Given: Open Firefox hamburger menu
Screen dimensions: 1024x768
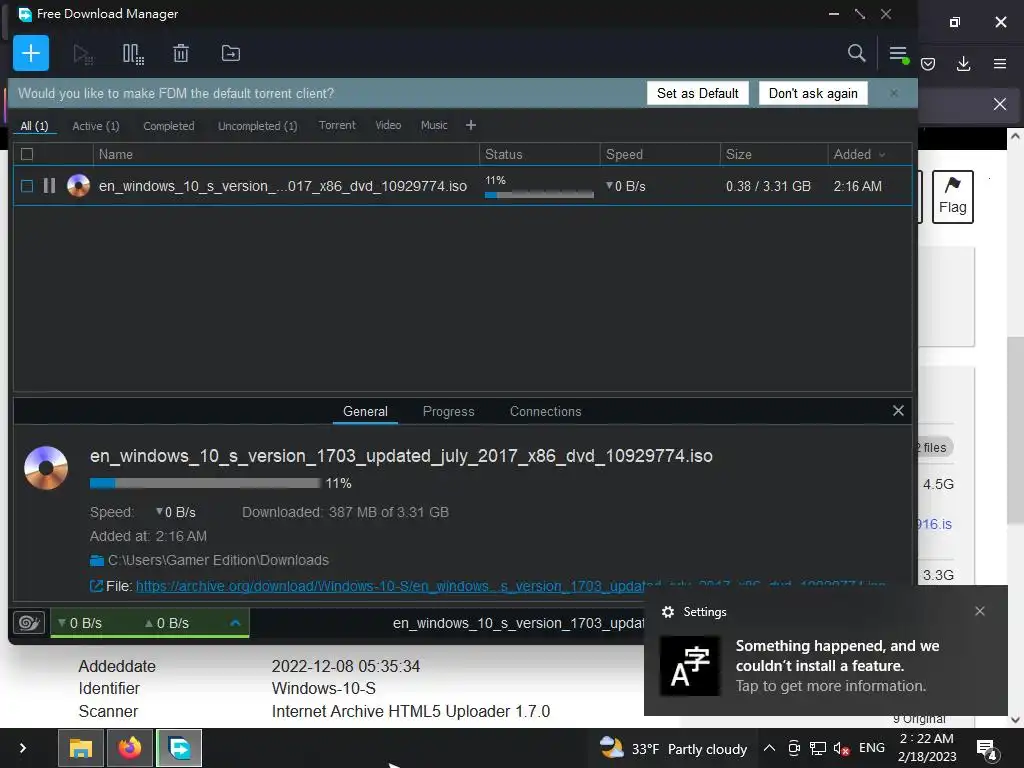Looking at the screenshot, I should (1000, 63).
